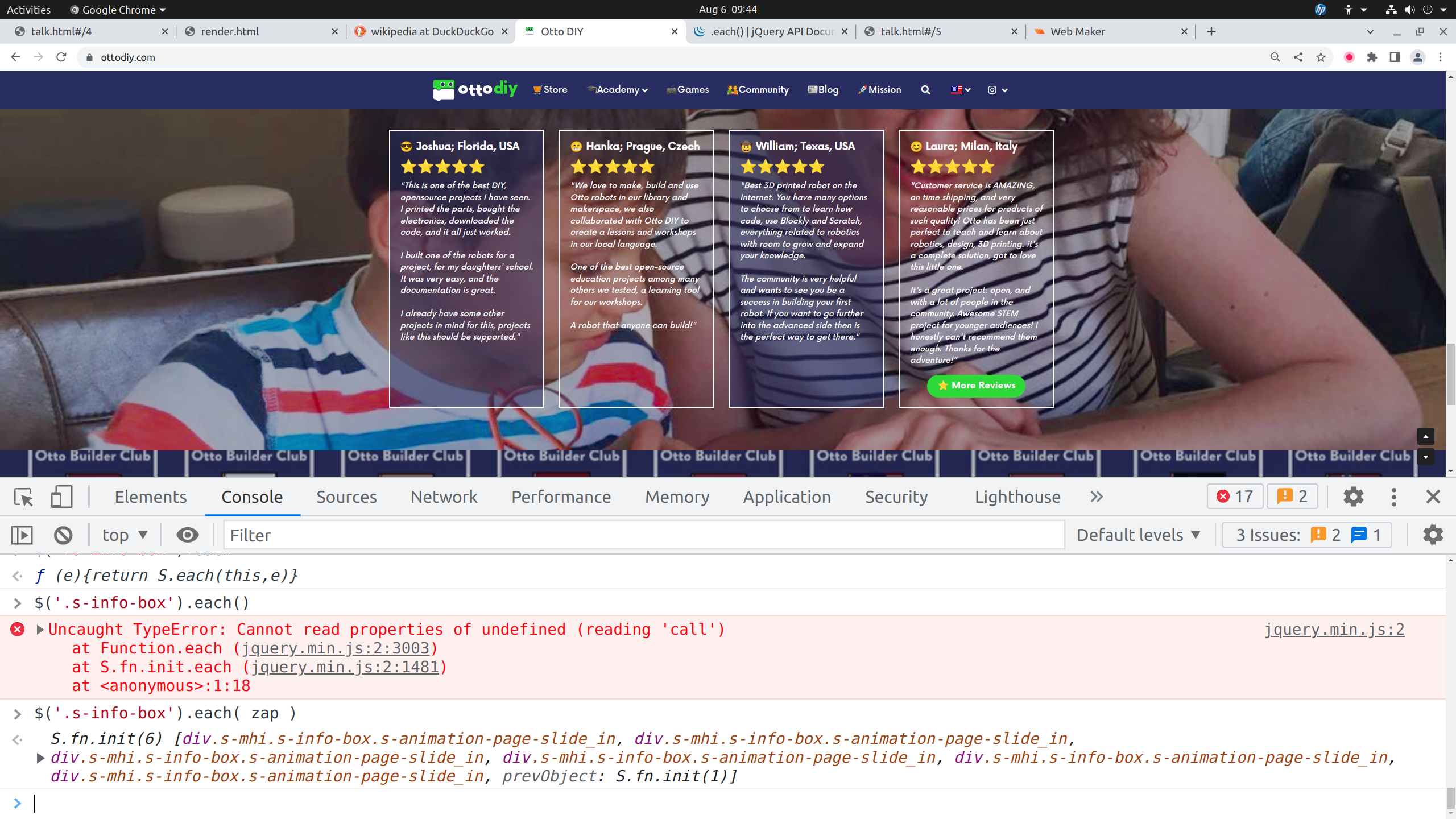Open live expression eye icon
Viewport: 1456px width, 819px height.
[187, 535]
